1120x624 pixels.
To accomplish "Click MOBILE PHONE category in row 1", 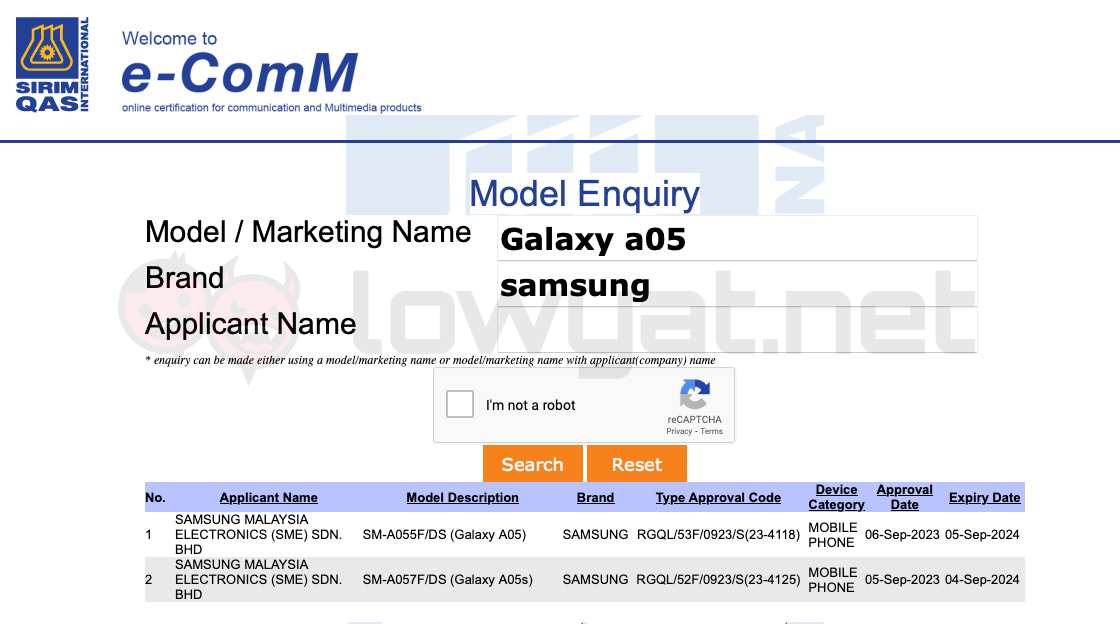I will point(832,535).
